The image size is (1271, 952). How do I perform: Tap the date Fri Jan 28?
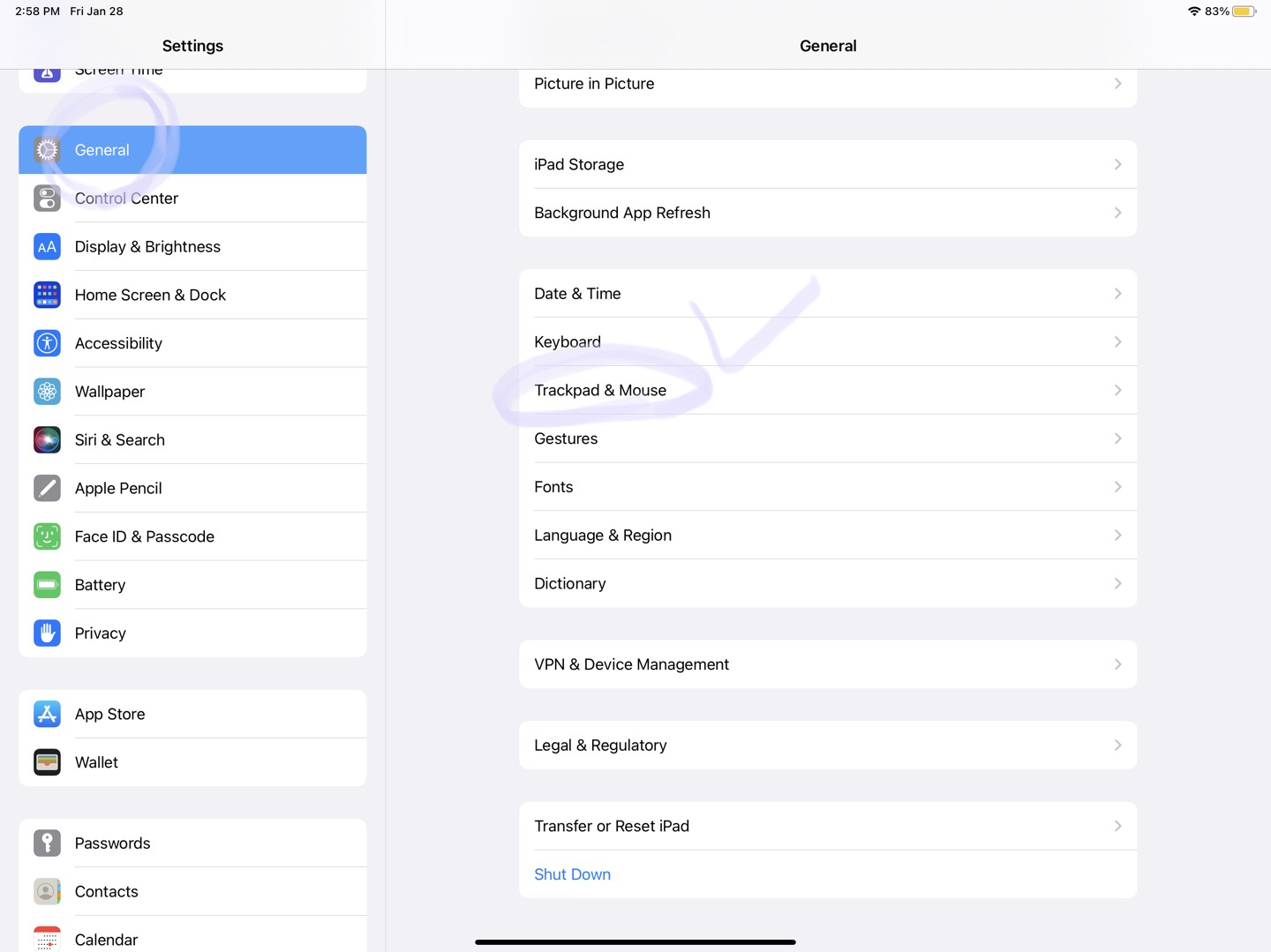click(97, 11)
